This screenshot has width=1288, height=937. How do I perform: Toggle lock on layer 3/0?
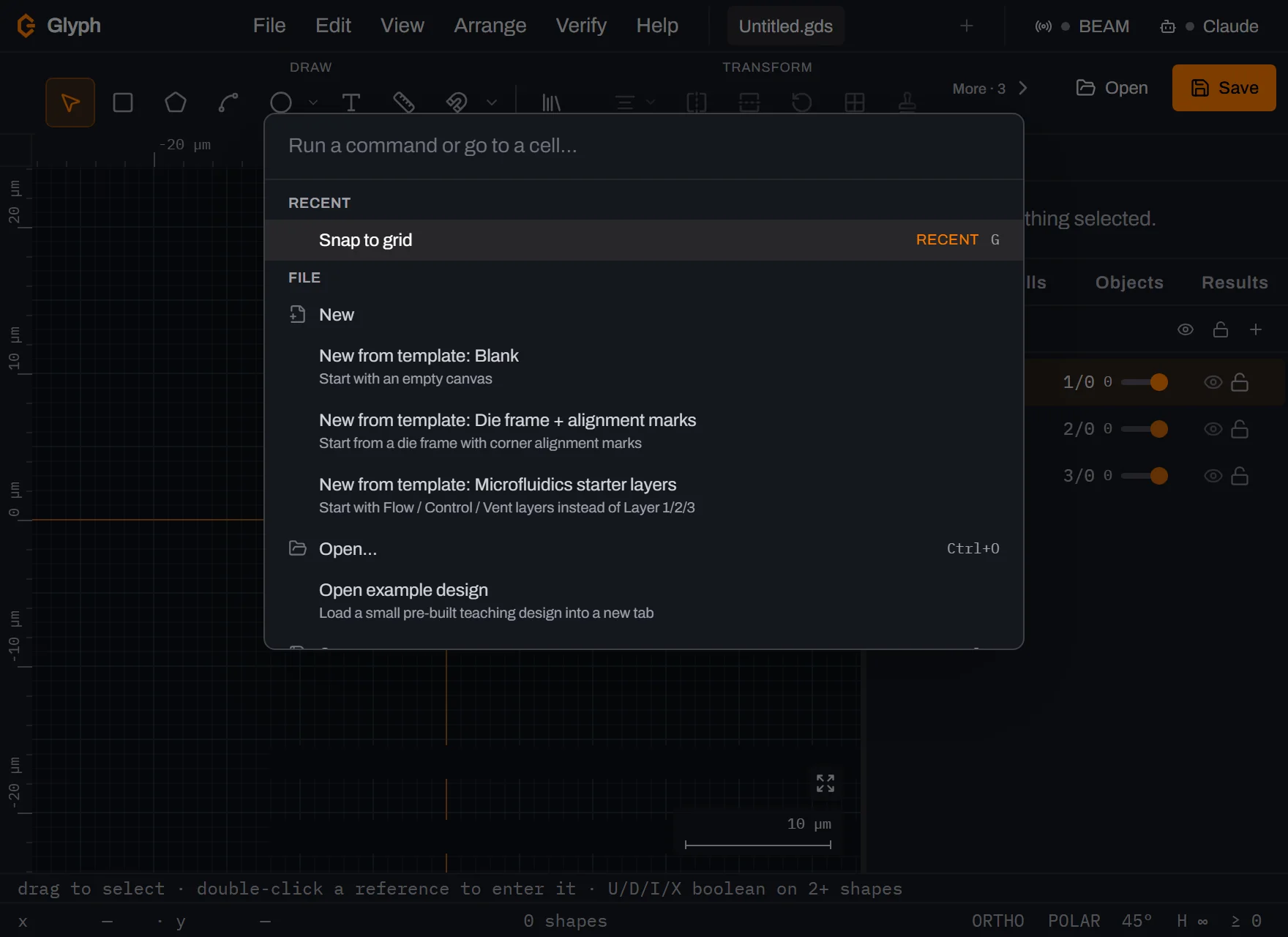click(x=1240, y=476)
